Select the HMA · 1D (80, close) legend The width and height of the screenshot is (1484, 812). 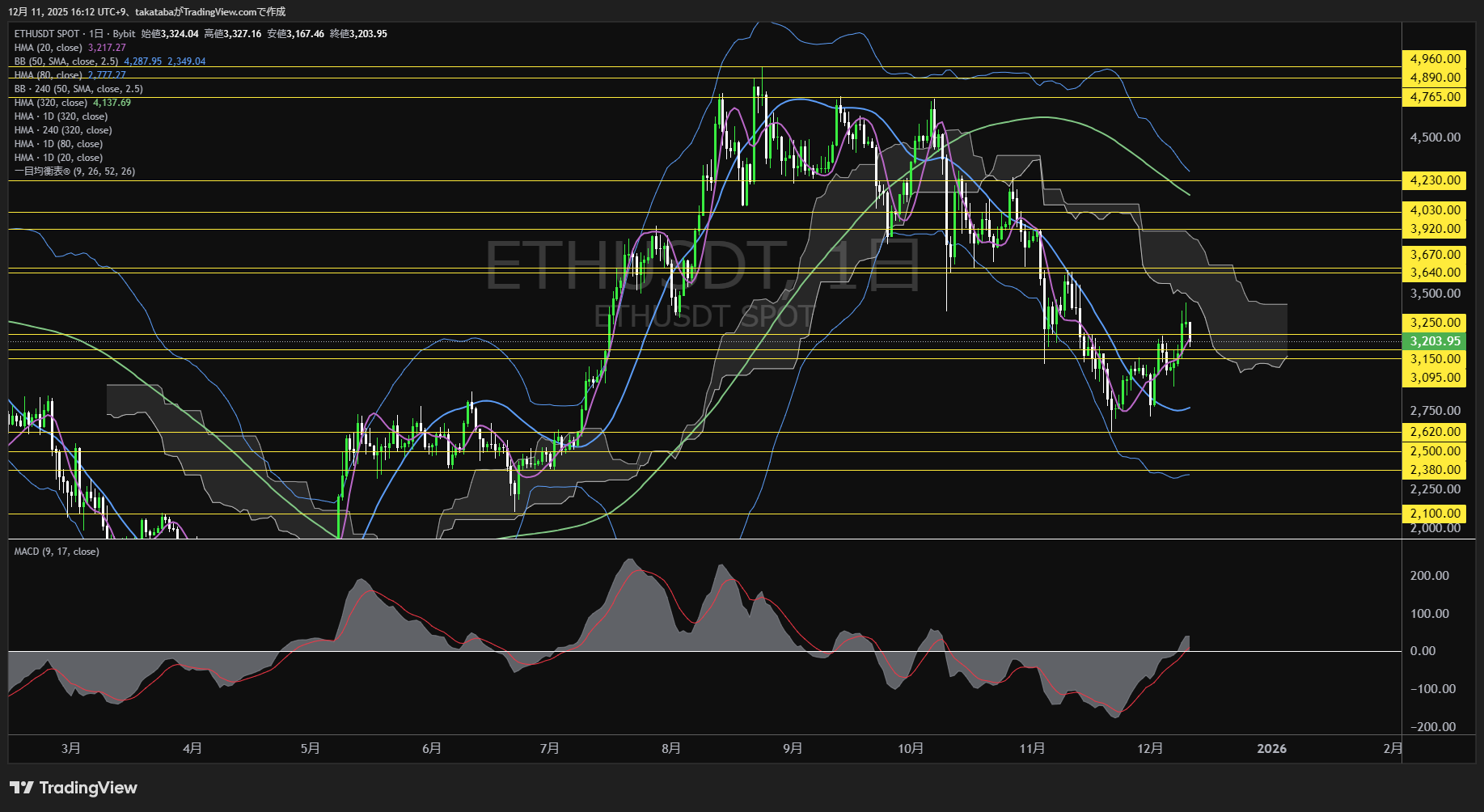[58, 144]
